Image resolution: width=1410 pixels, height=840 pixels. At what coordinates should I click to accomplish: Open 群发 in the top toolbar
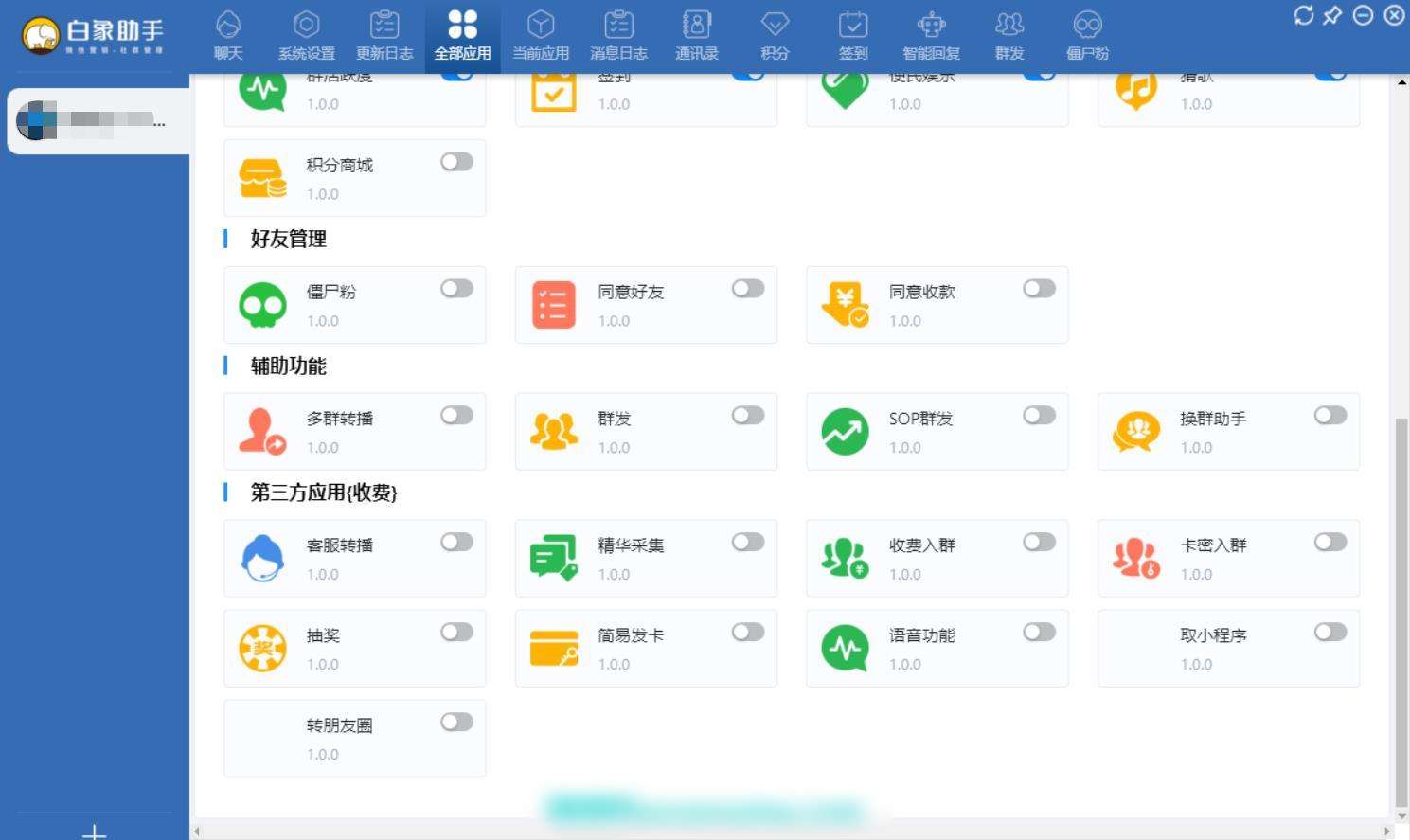click(x=1009, y=36)
